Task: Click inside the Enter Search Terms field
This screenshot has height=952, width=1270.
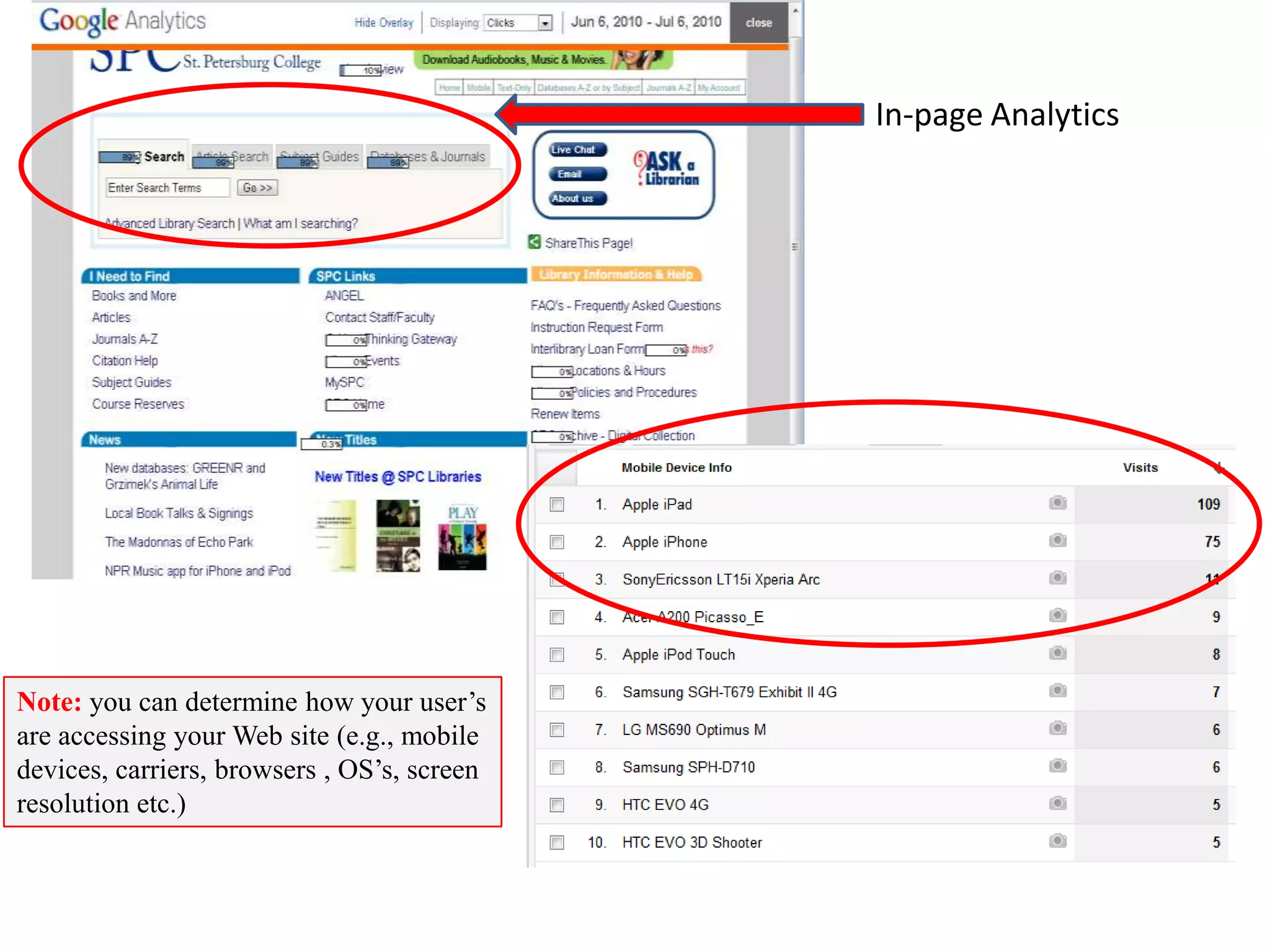Action: click(168, 188)
